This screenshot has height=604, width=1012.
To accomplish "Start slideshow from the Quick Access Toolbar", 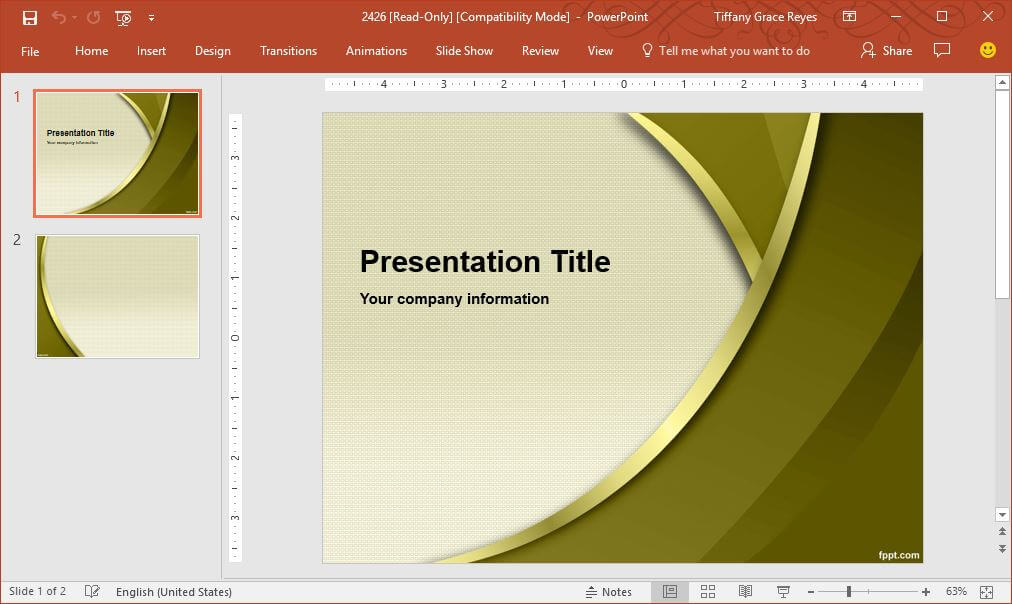I will click(x=122, y=17).
